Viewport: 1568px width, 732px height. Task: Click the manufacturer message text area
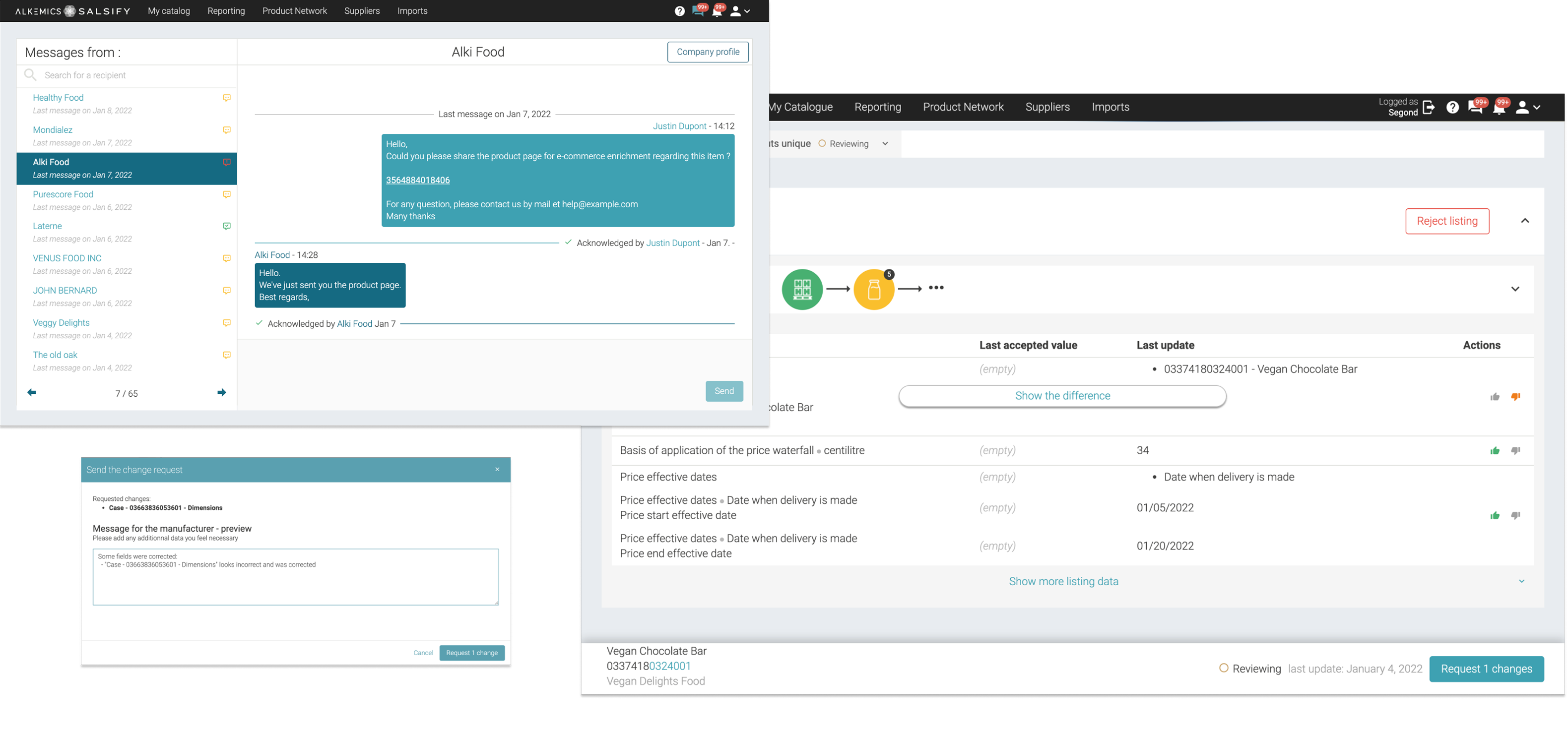pyautogui.click(x=295, y=577)
